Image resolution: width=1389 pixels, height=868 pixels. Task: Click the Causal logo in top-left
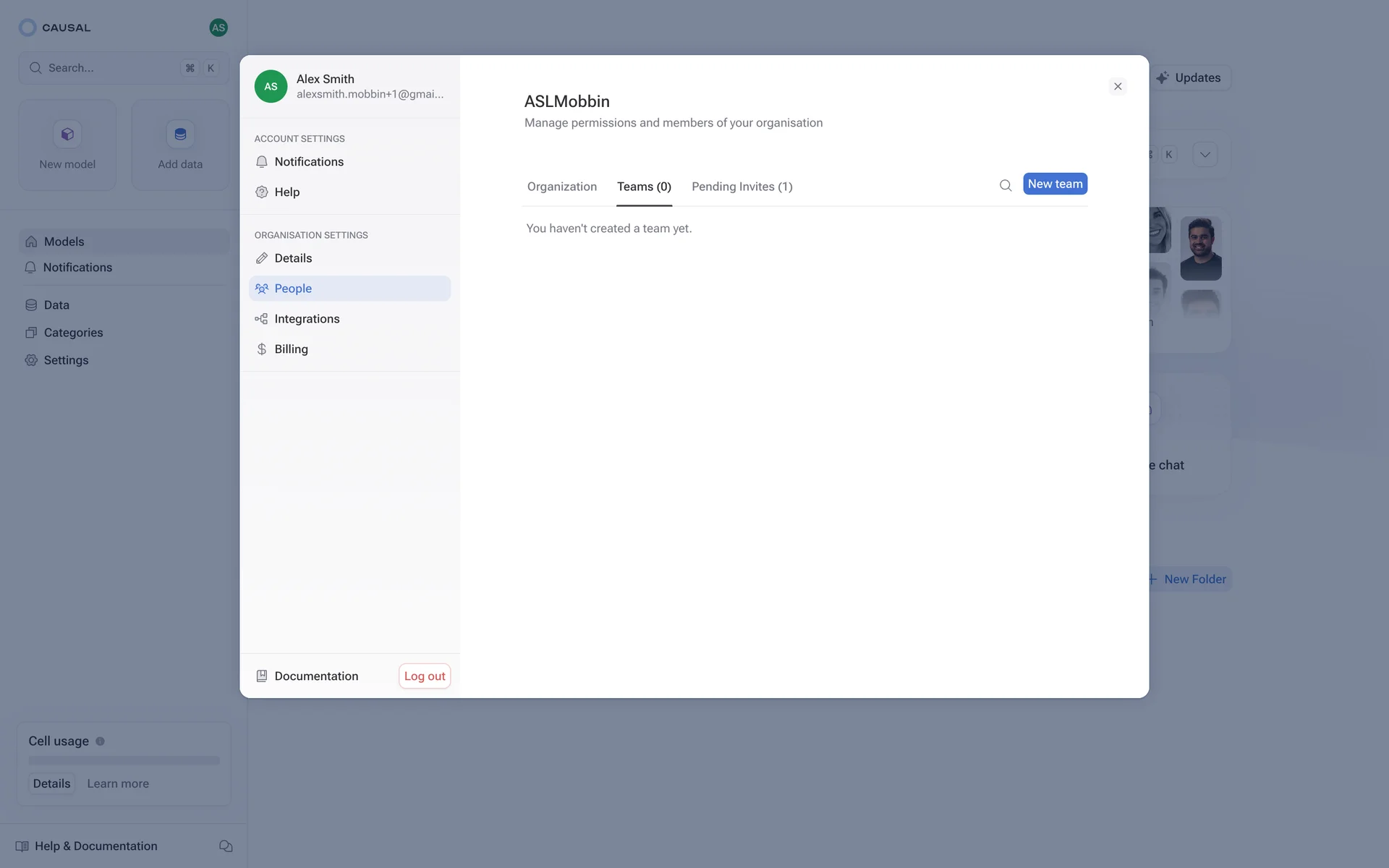point(27,27)
